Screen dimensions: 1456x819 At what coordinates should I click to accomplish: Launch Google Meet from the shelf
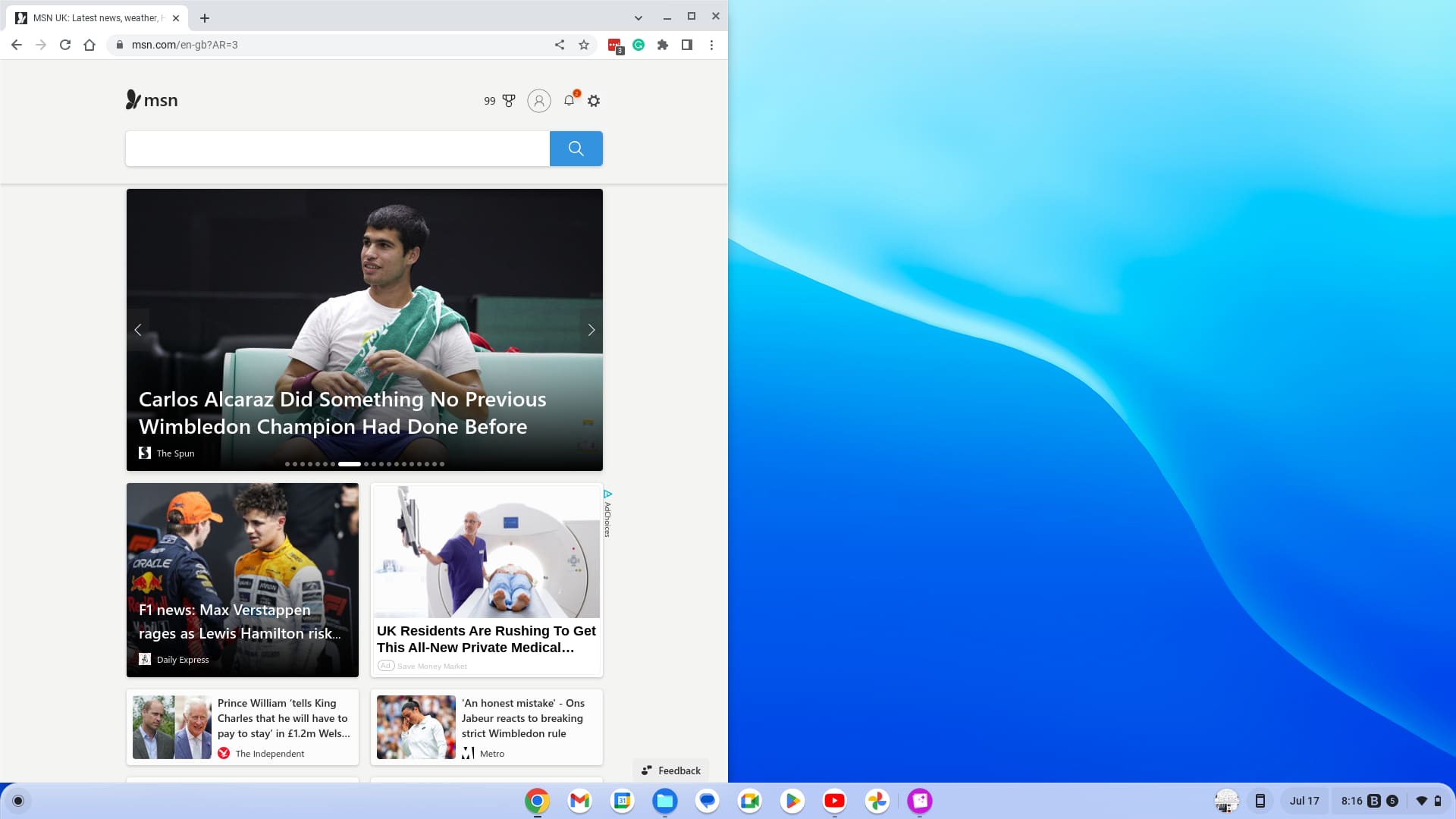(x=750, y=801)
